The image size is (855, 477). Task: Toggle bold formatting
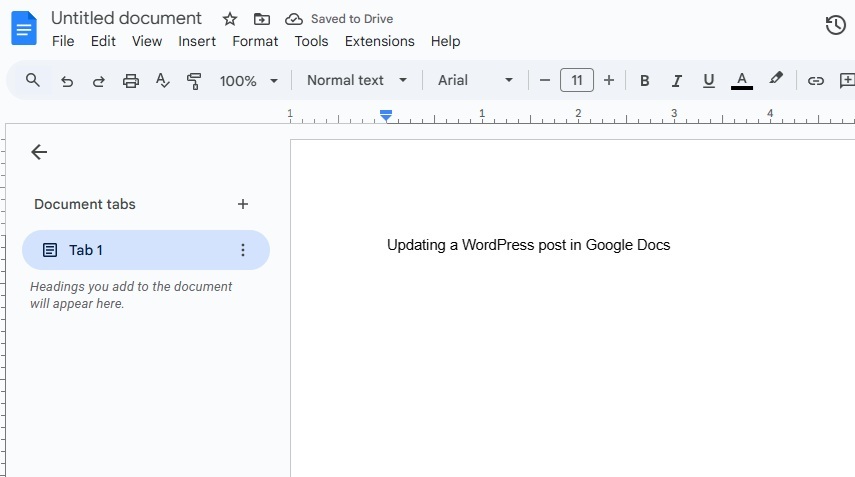coord(645,81)
